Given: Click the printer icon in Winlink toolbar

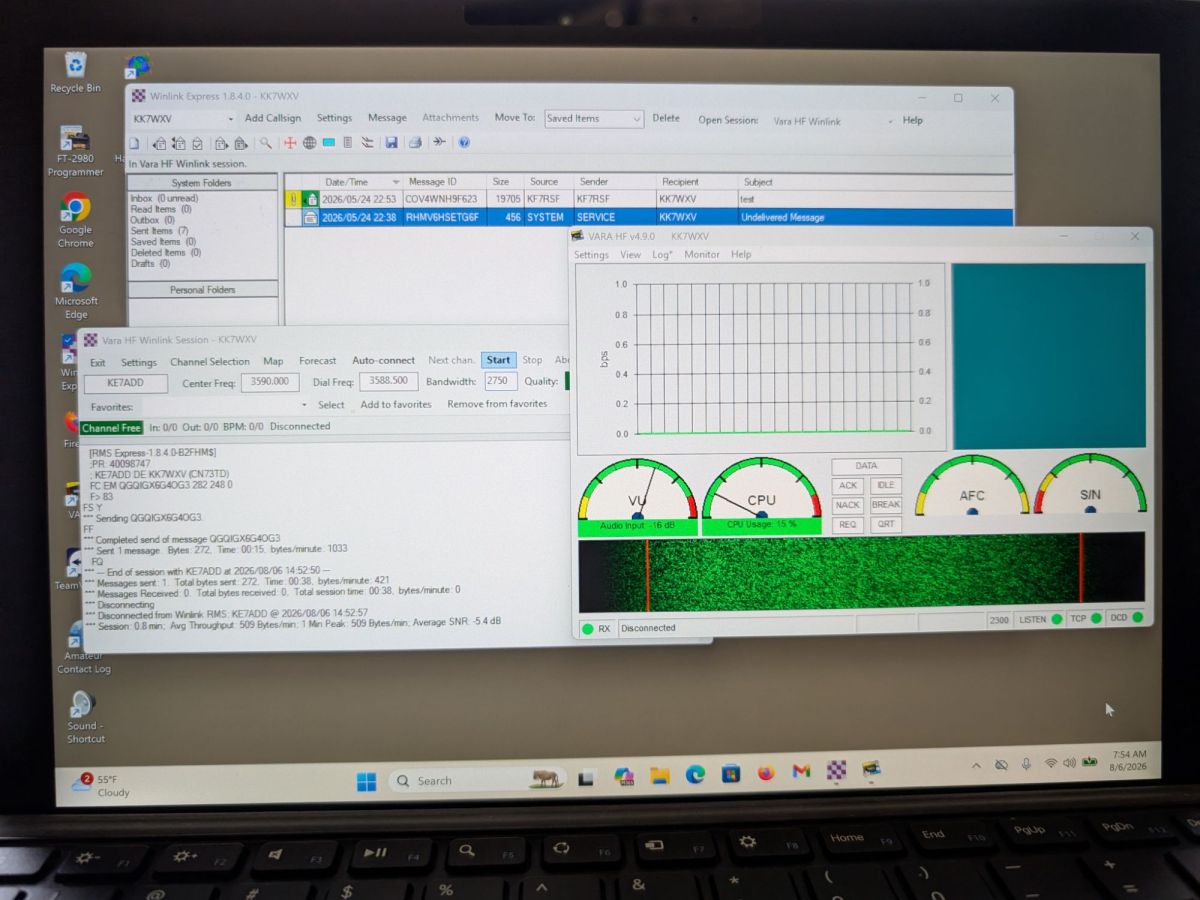Looking at the screenshot, I should coord(414,143).
